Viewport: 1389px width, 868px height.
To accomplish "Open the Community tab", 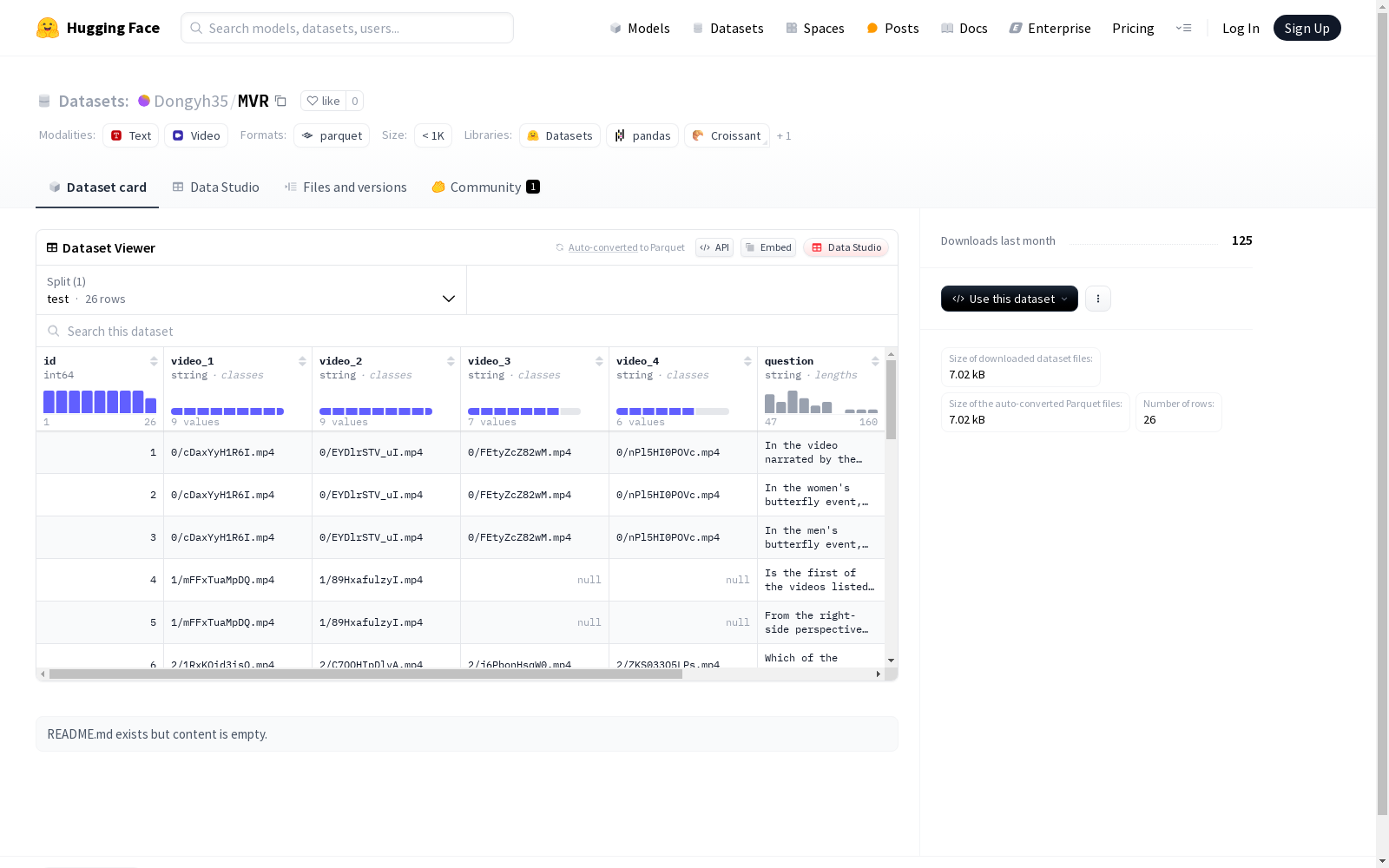I will click(x=486, y=187).
